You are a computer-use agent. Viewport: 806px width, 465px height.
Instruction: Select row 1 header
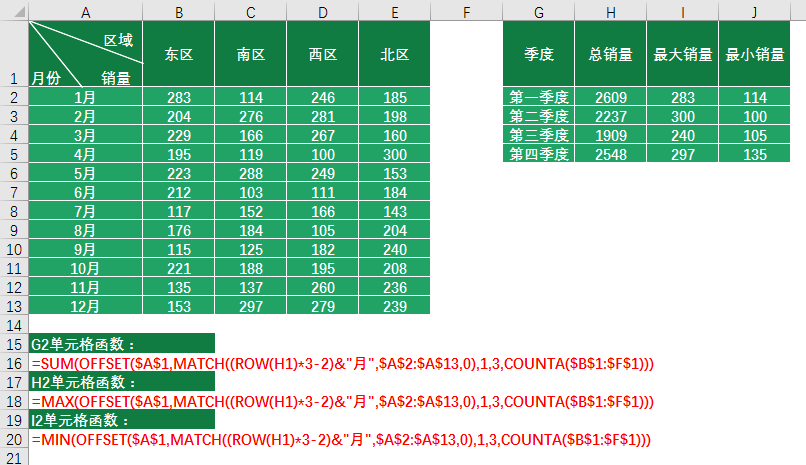click(x=14, y=53)
